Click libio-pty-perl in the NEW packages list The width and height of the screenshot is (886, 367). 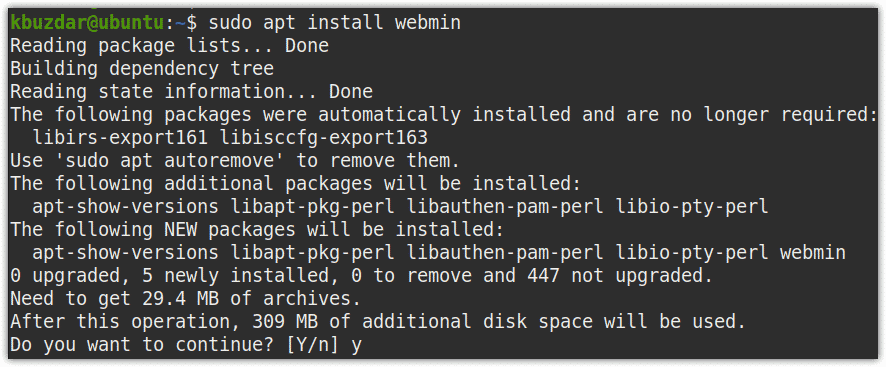point(692,253)
